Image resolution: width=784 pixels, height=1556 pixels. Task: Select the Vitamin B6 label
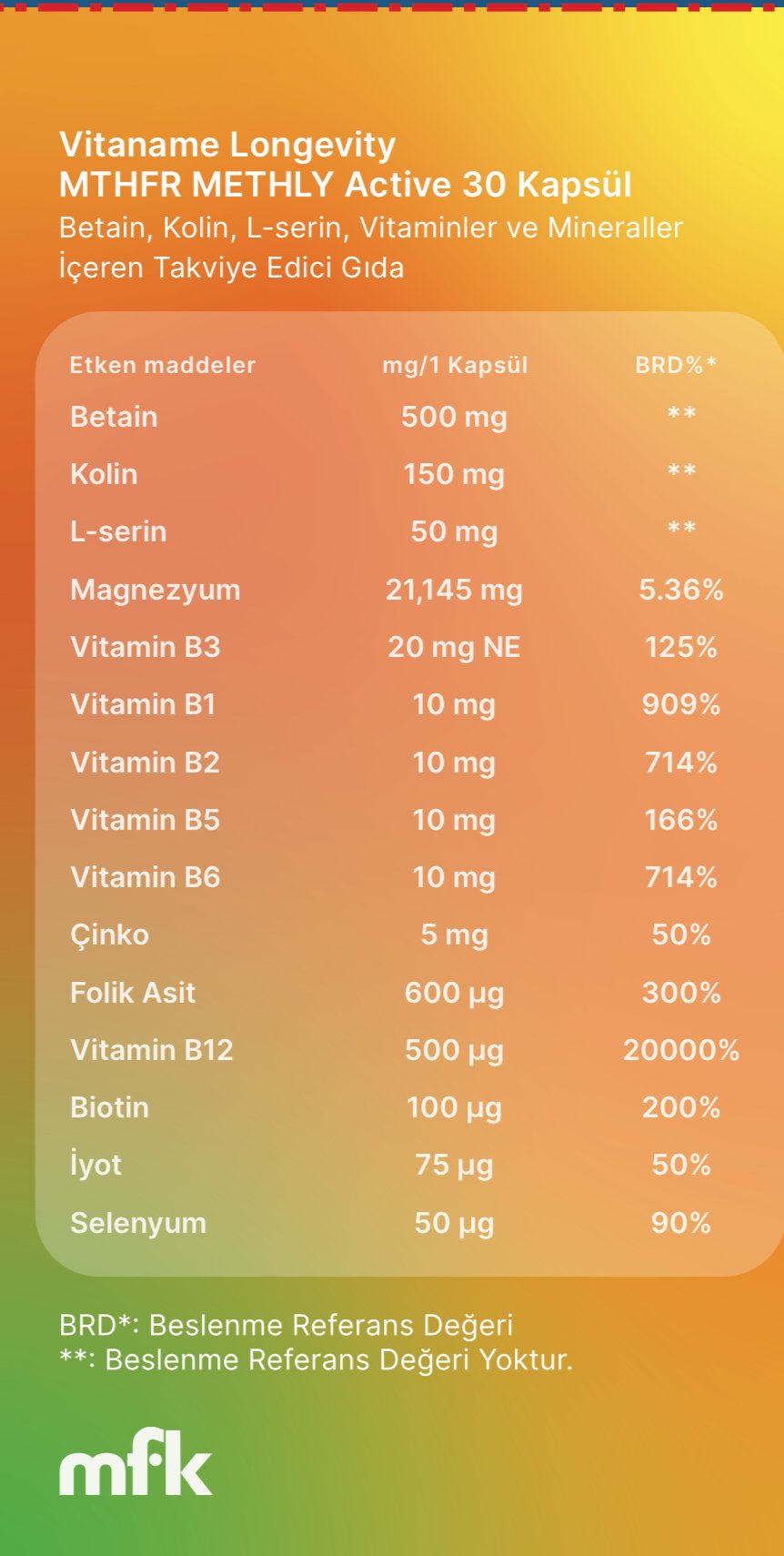click(x=146, y=877)
